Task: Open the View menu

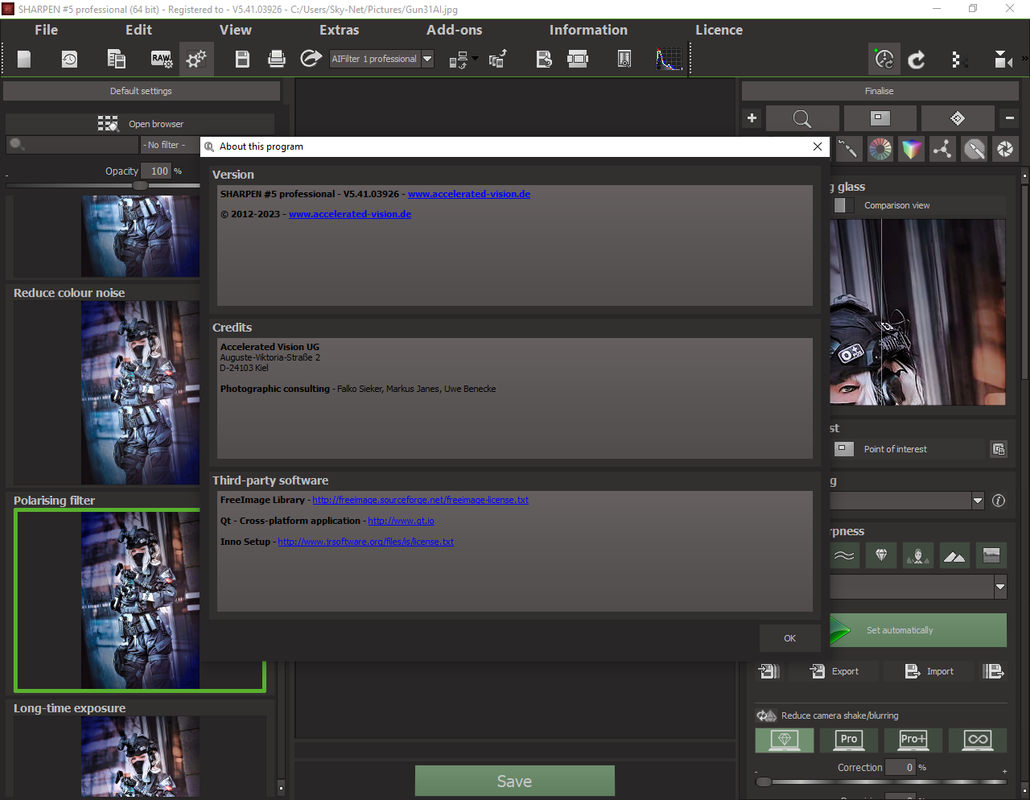Action: coord(235,30)
